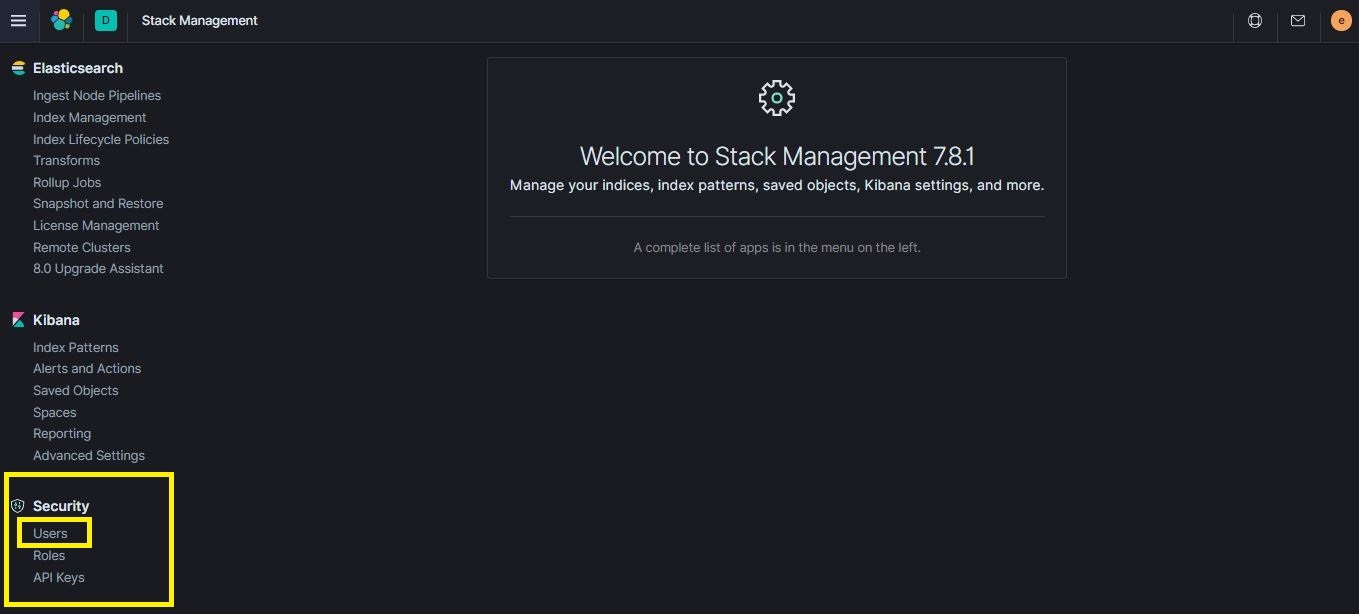Screen dimensions: 1359x614
Task: Click 'Manage your indices, index patterns' subtitle
Action: pyautogui.click(x=777, y=185)
